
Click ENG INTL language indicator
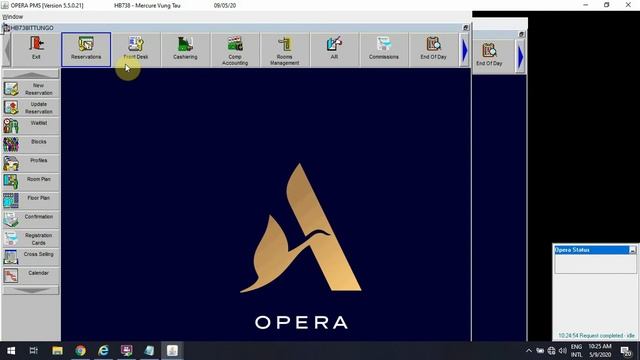click(x=576, y=351)
